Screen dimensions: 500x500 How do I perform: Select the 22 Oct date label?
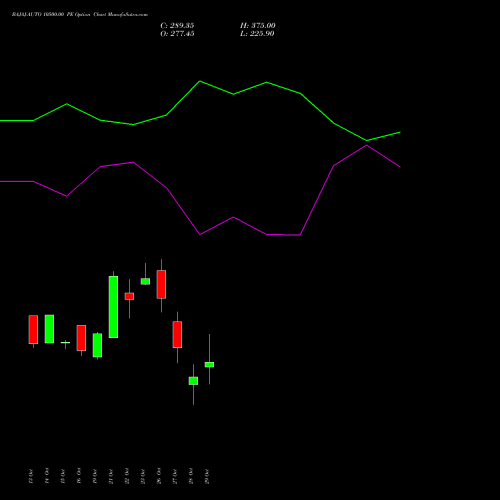coord(127,476)
